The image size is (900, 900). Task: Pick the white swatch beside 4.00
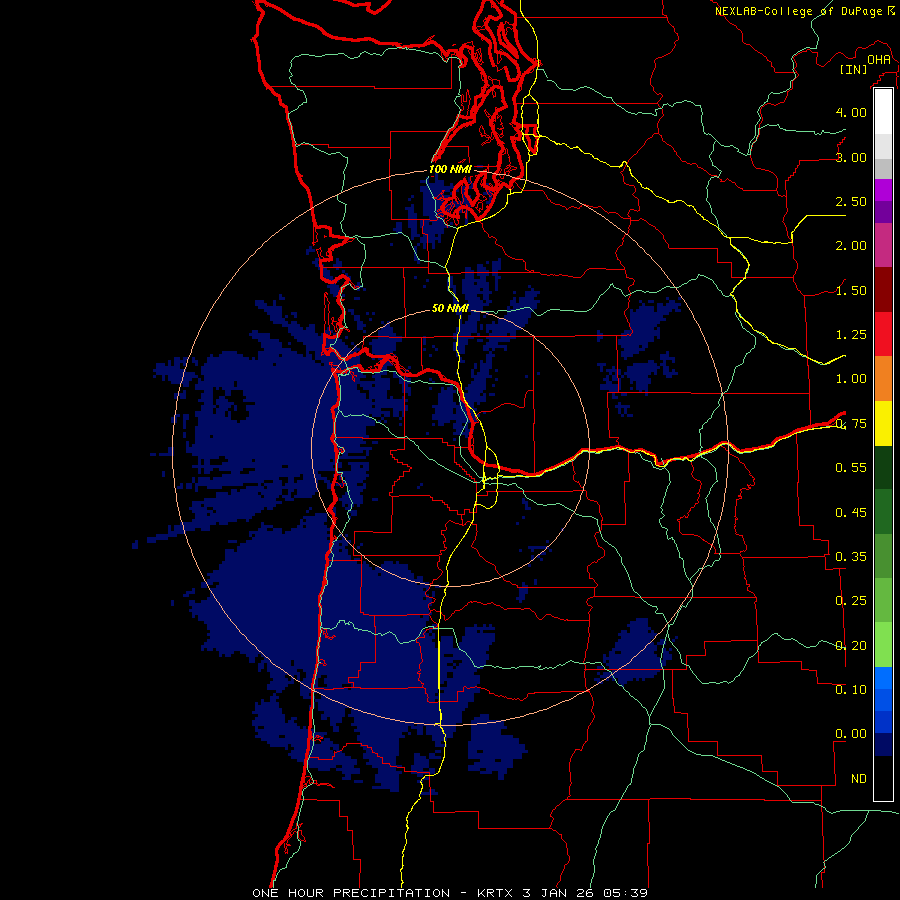click(883, 112)
